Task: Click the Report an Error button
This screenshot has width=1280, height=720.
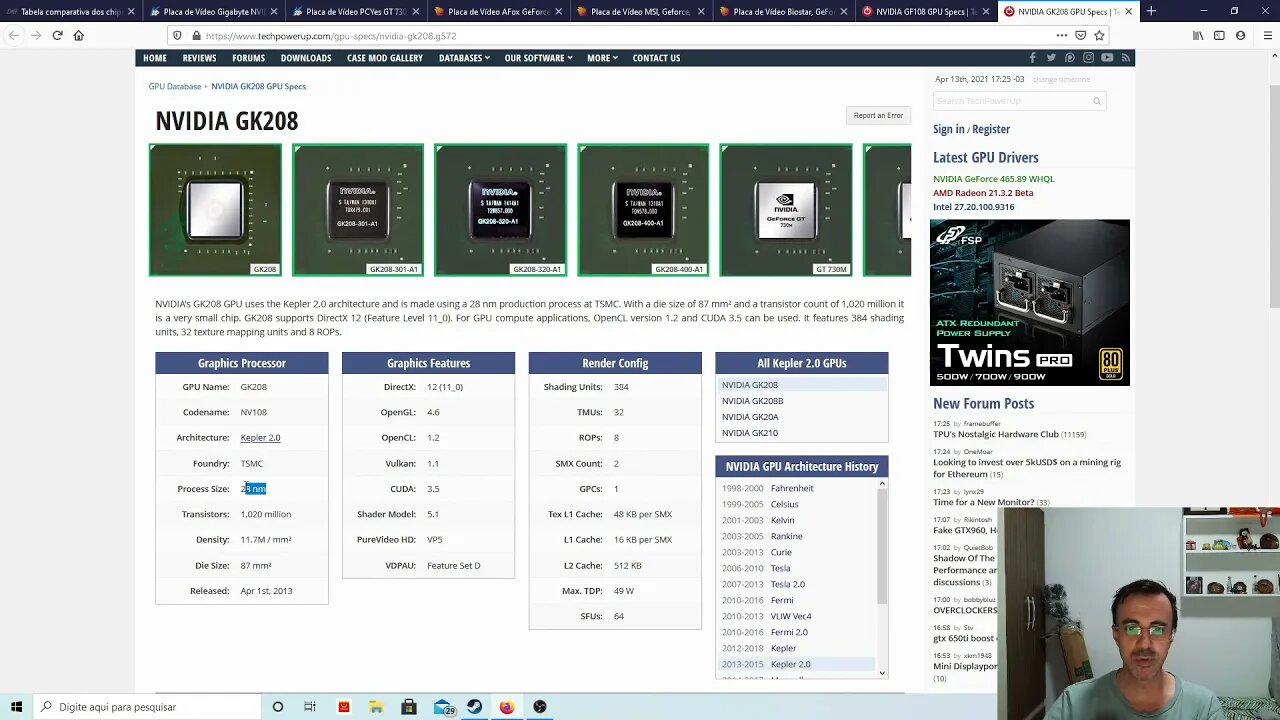Action: (878, 115)
